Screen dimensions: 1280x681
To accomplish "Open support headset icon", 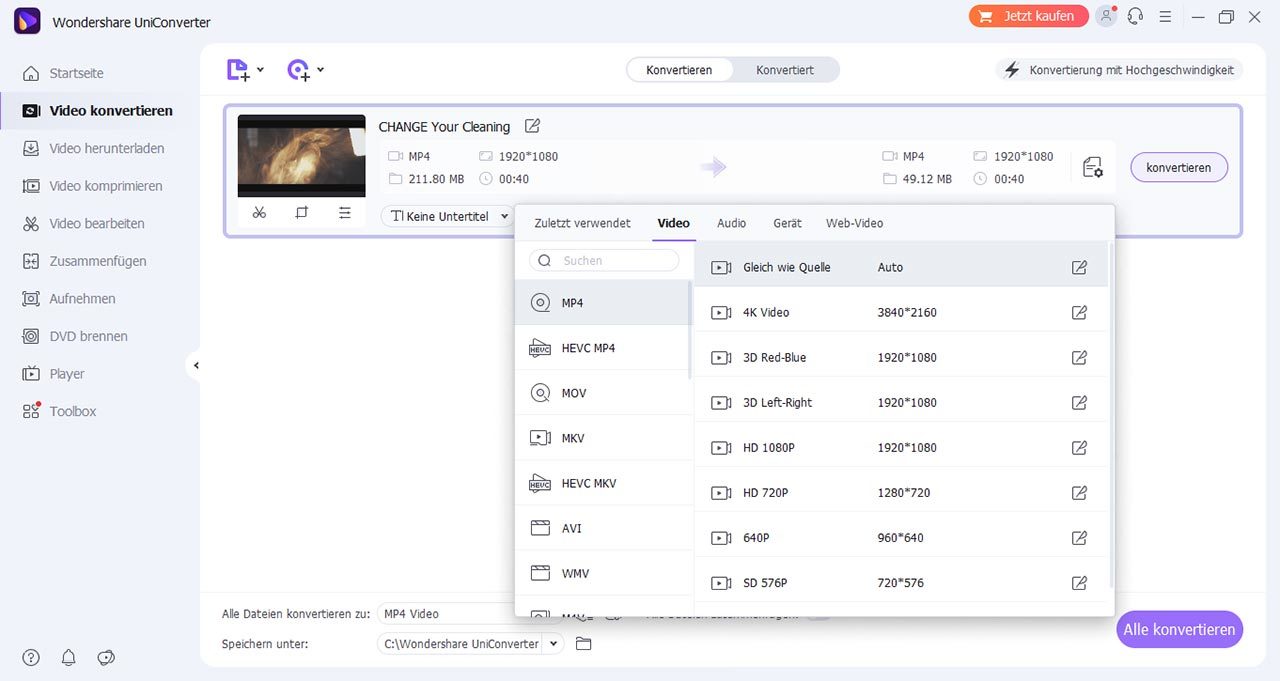I will point(1135,16).
